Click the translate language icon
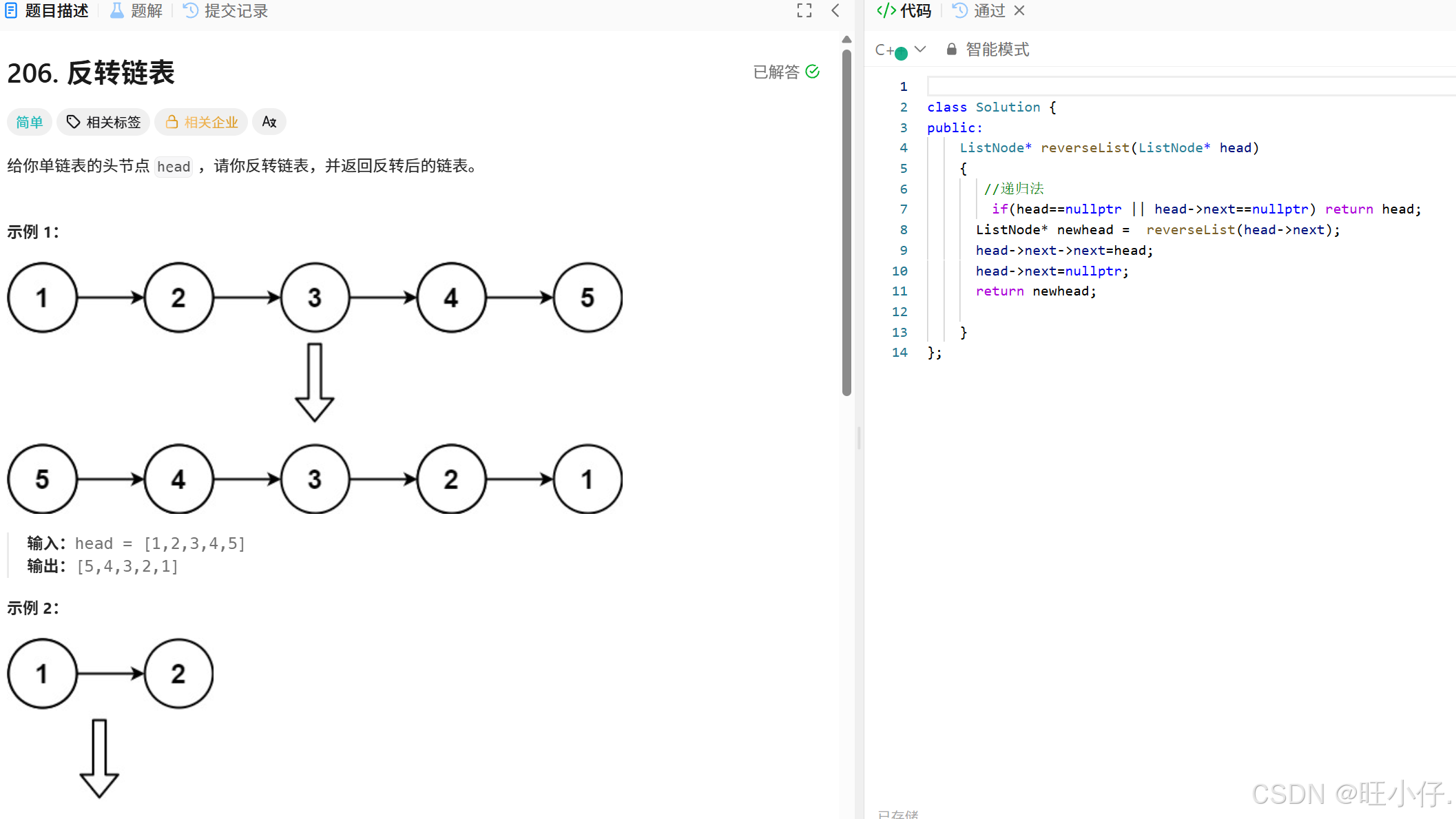 click(269, 122)
